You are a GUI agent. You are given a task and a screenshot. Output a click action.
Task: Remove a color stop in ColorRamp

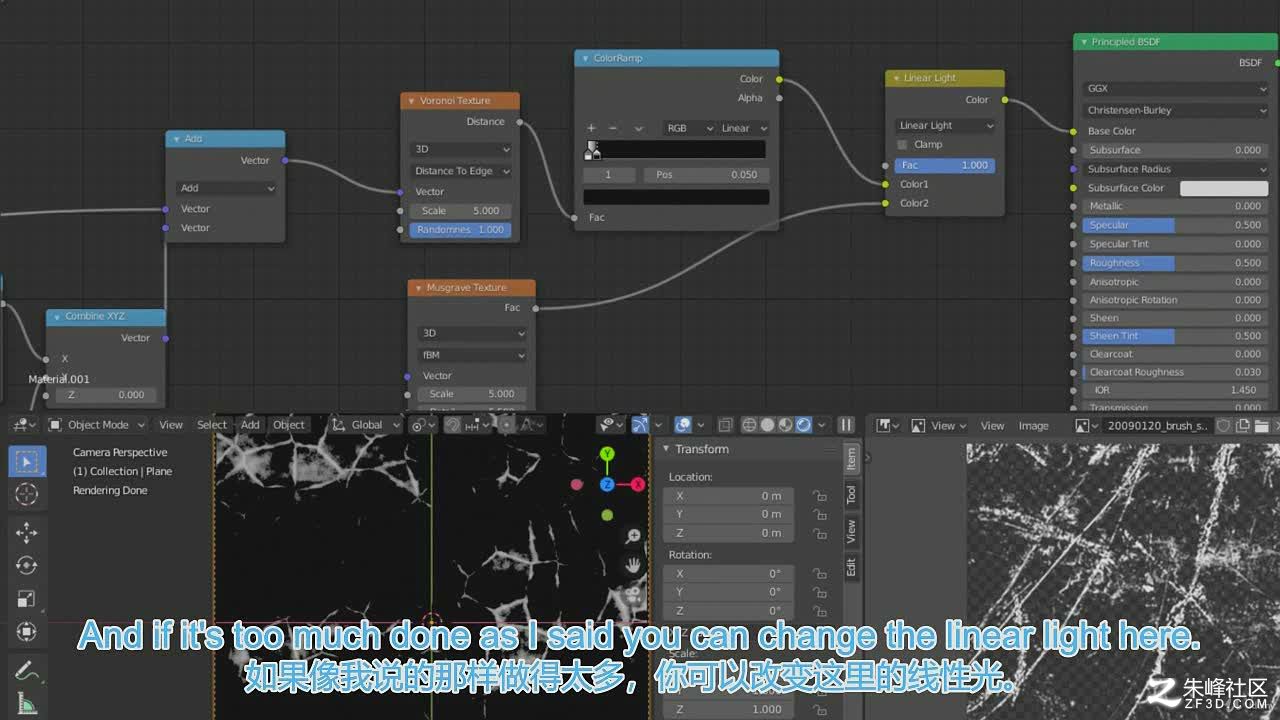pos(613,128)
